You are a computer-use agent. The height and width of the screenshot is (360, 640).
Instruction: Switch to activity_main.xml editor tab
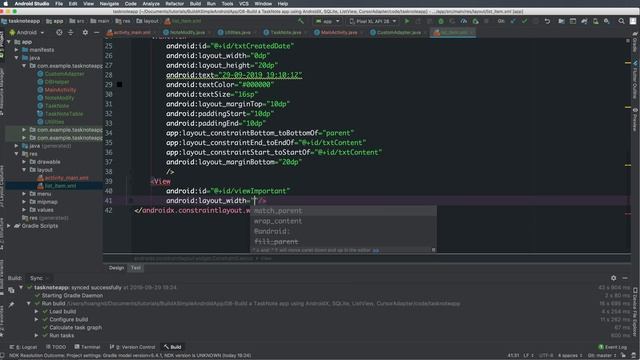(x=129, y=32)
